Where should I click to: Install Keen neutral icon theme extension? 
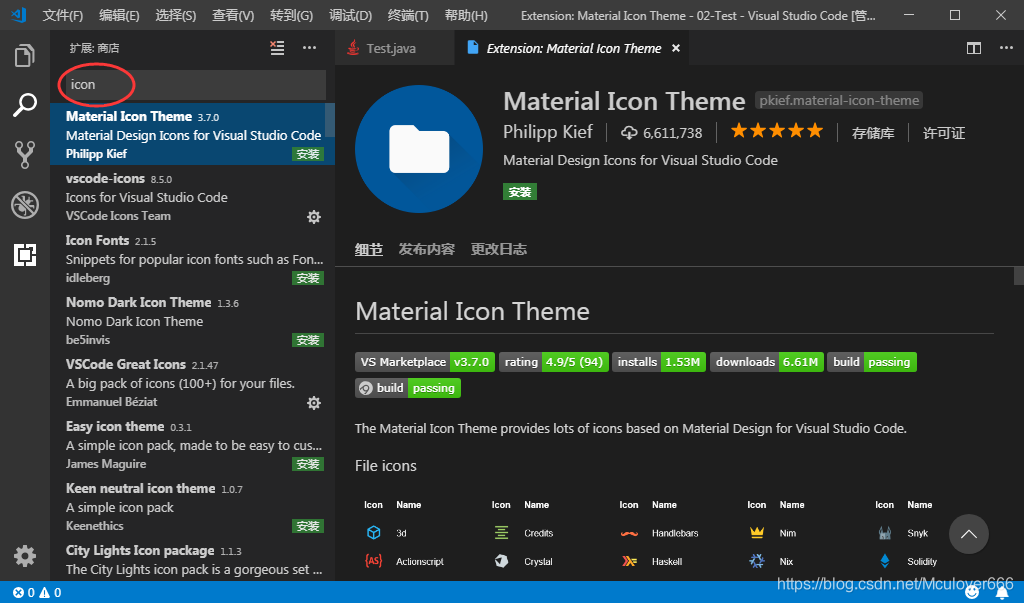[x=308, y=527]
